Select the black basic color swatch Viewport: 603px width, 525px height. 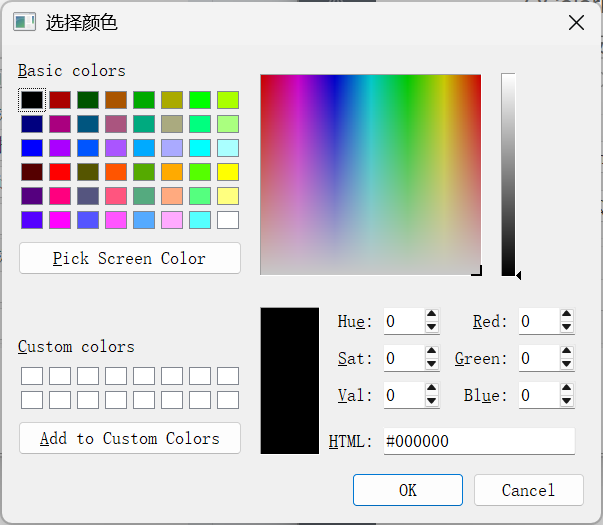(x=32, y=100)
